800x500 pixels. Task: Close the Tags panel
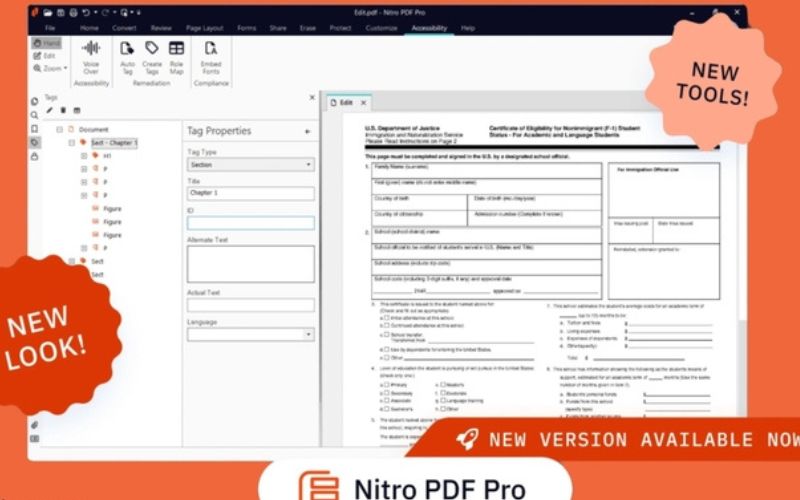tap(312, 97)
